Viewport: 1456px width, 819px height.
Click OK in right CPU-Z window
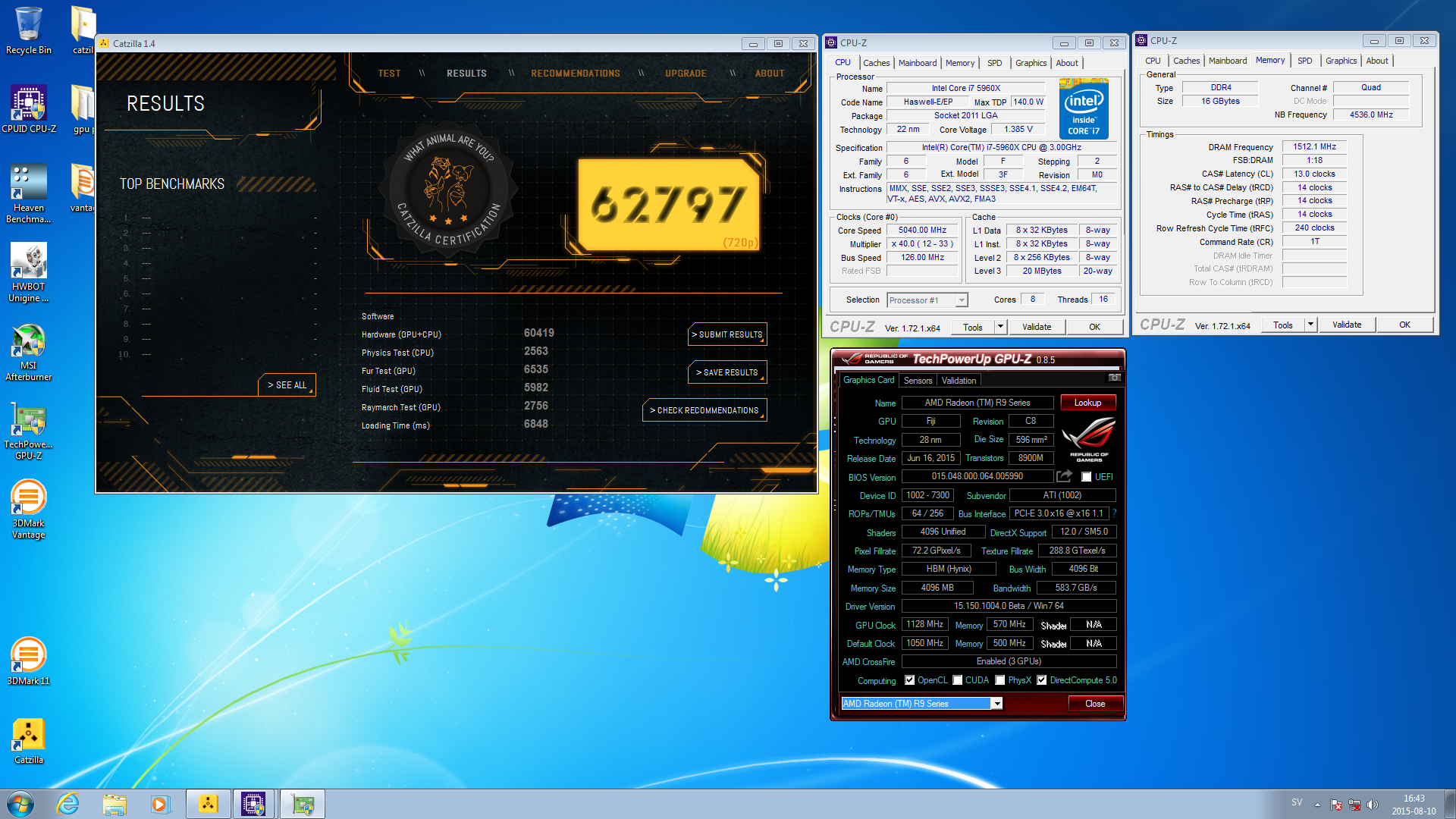click(x=1404, y=325)
